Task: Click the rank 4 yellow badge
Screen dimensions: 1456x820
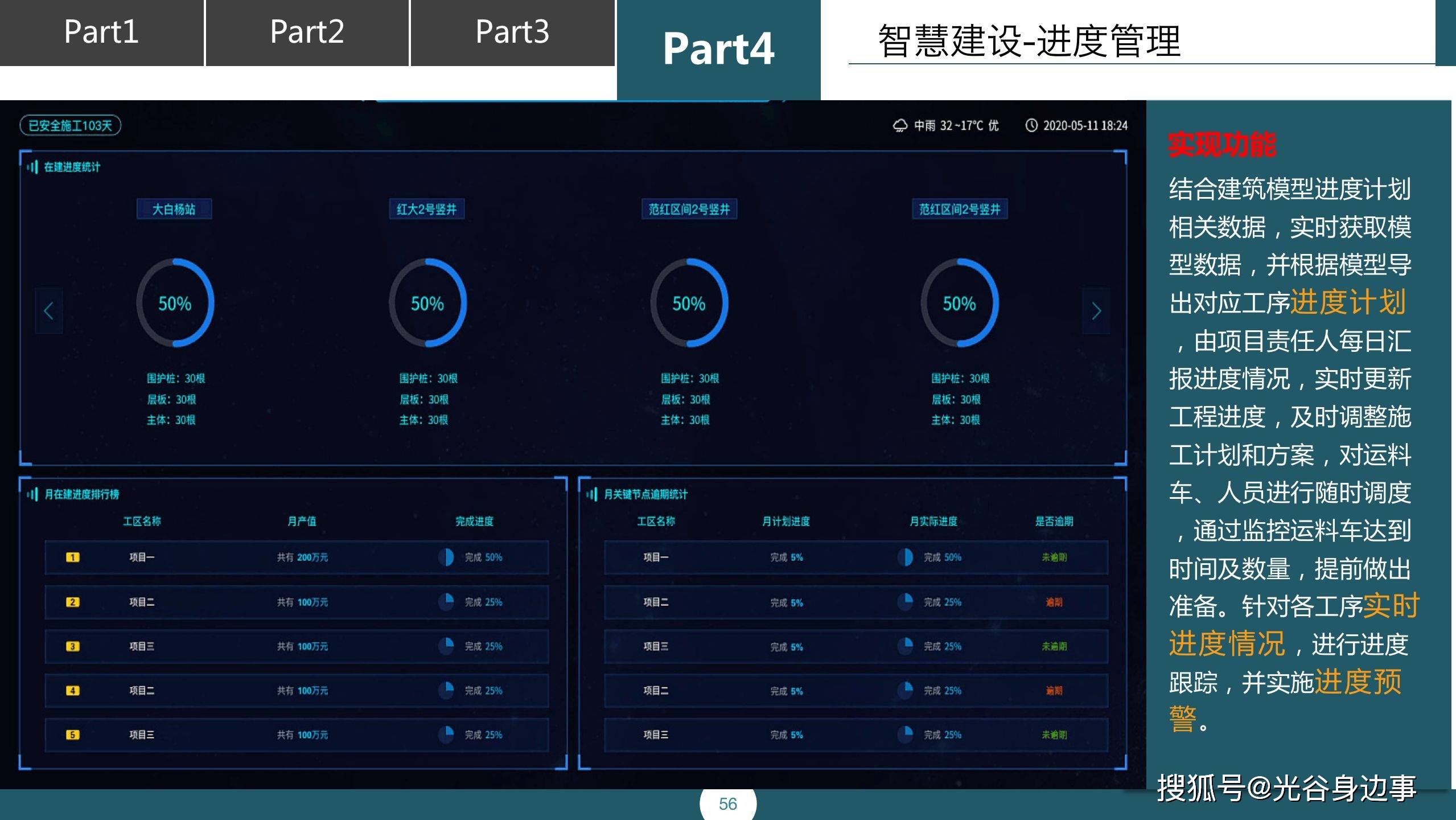Action: [73, 690]
